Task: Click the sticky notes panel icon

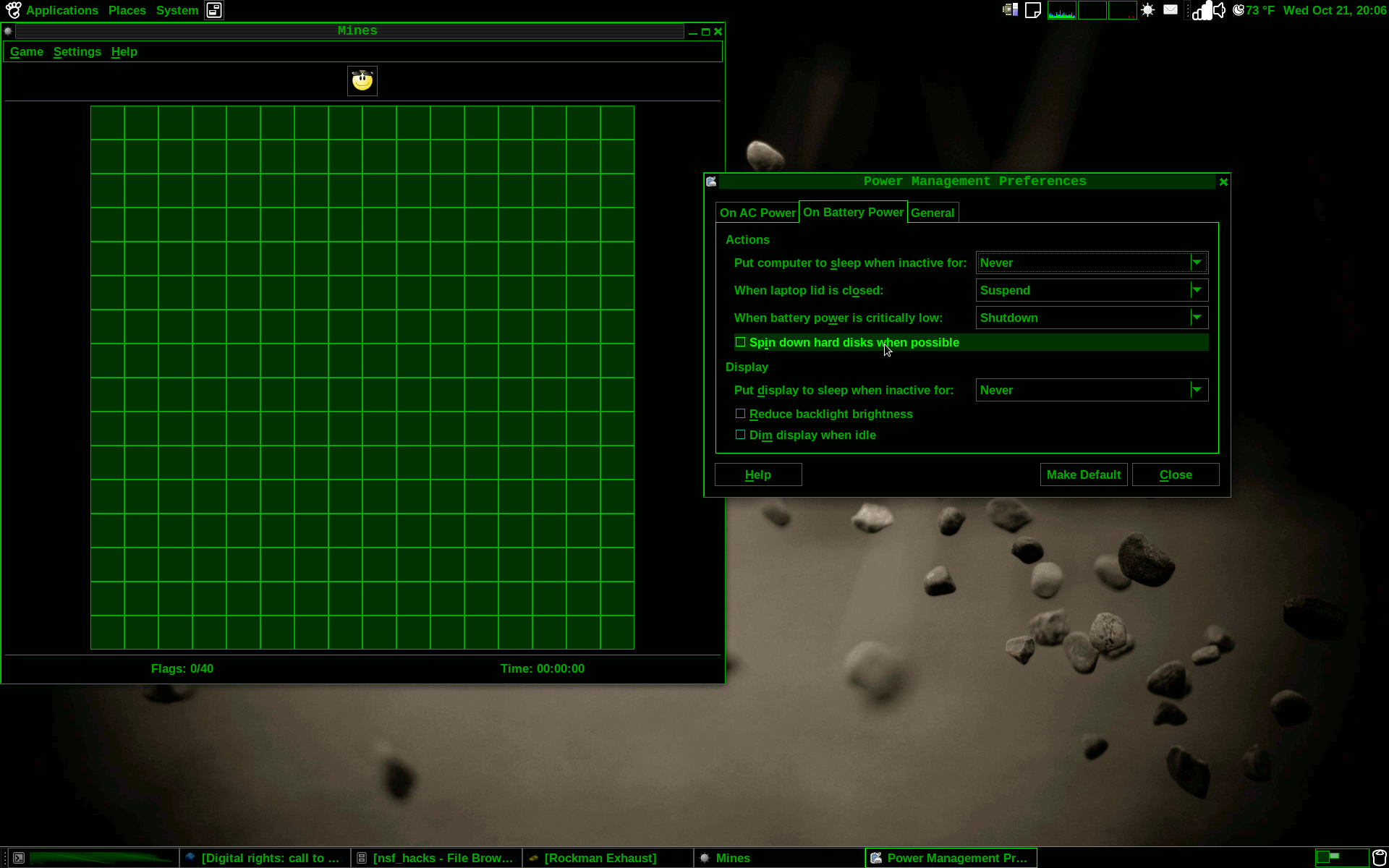Action: click(1033, 10)
